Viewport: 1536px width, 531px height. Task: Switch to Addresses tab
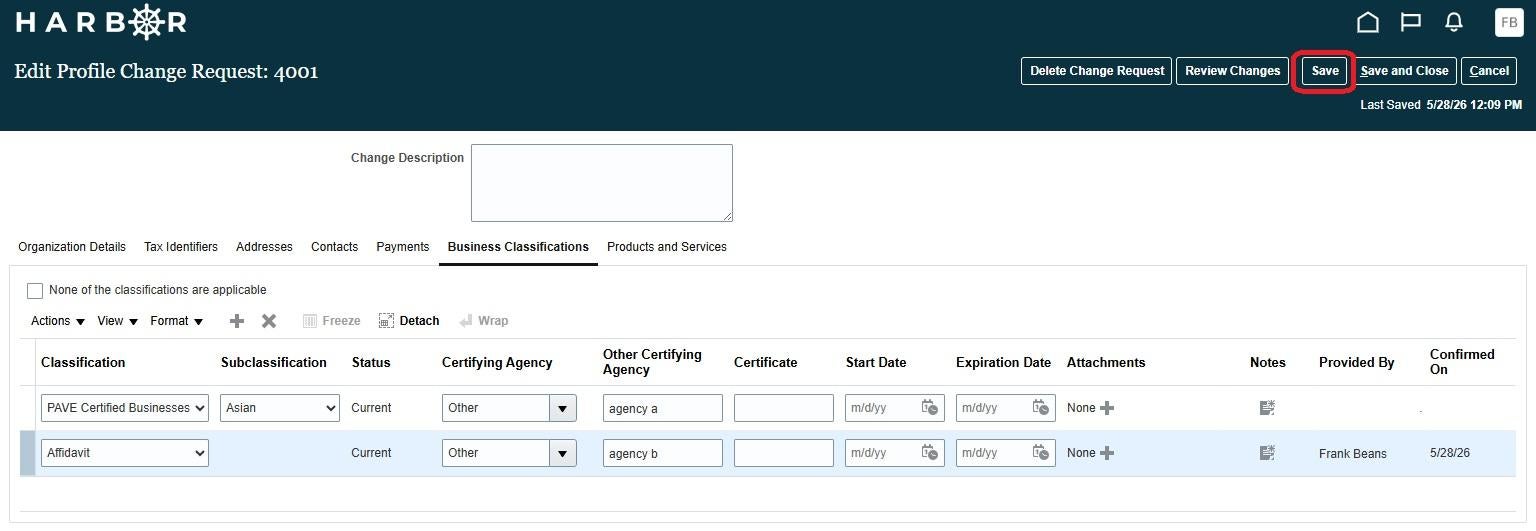[x=264, y=247]
